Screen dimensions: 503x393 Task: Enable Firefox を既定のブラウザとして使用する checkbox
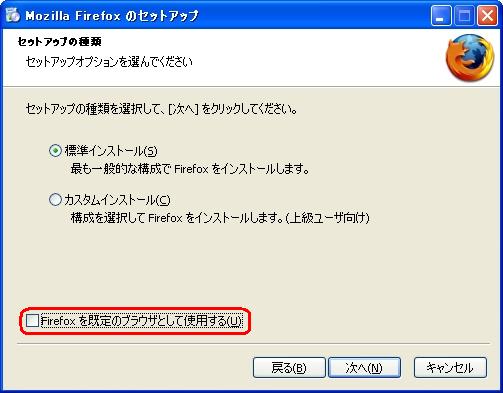click(32, 321)
